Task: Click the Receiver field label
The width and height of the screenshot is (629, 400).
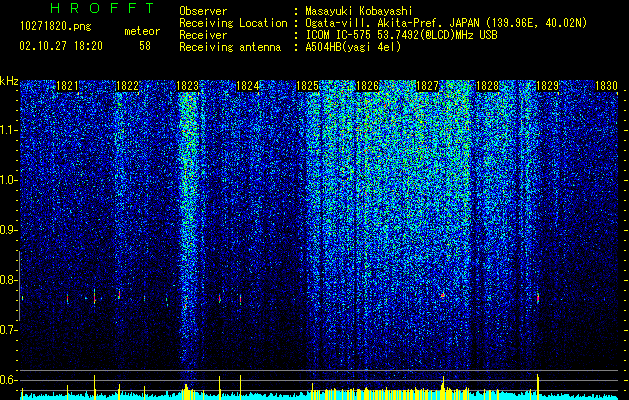Action: [x=203, y=35]
